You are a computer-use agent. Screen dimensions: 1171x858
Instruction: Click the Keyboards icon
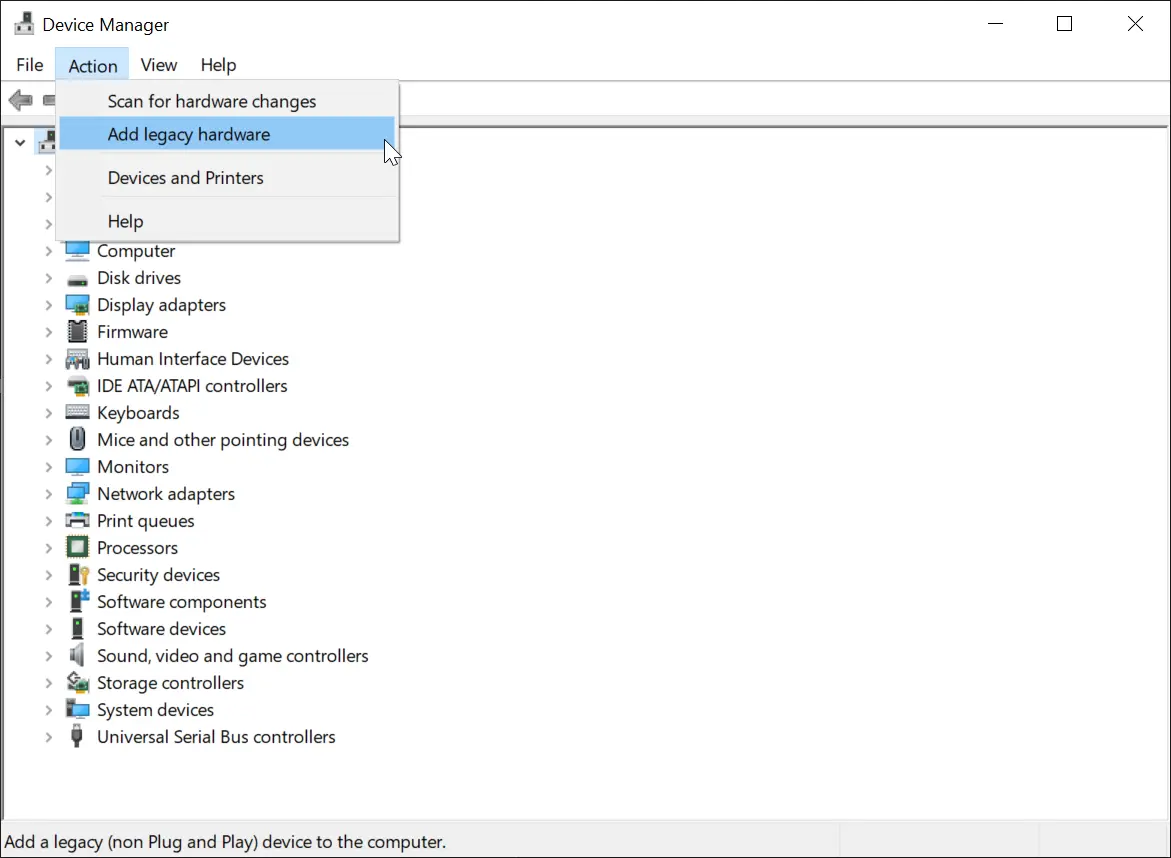coord(77,412)
